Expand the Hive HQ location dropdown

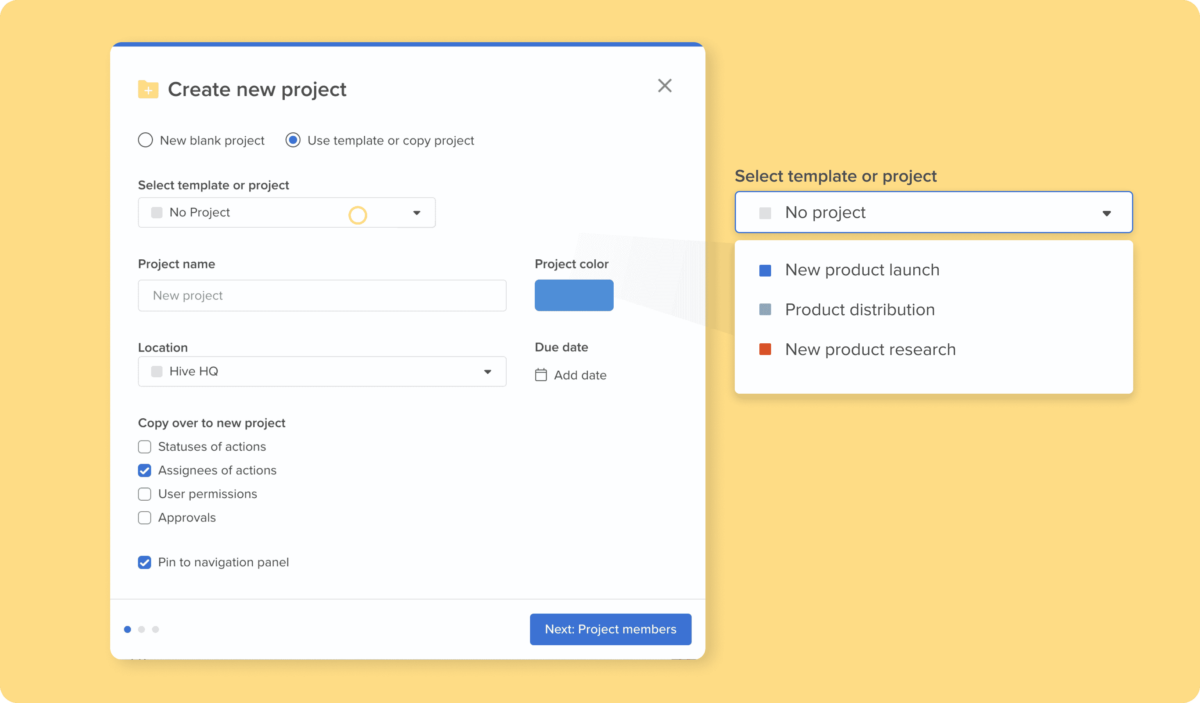click(x=488, y=371)
